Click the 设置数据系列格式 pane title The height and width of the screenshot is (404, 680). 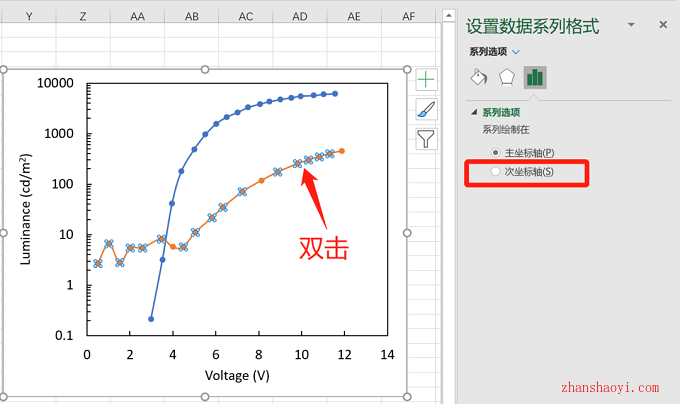pyautogui.click(x=533, y=26)
